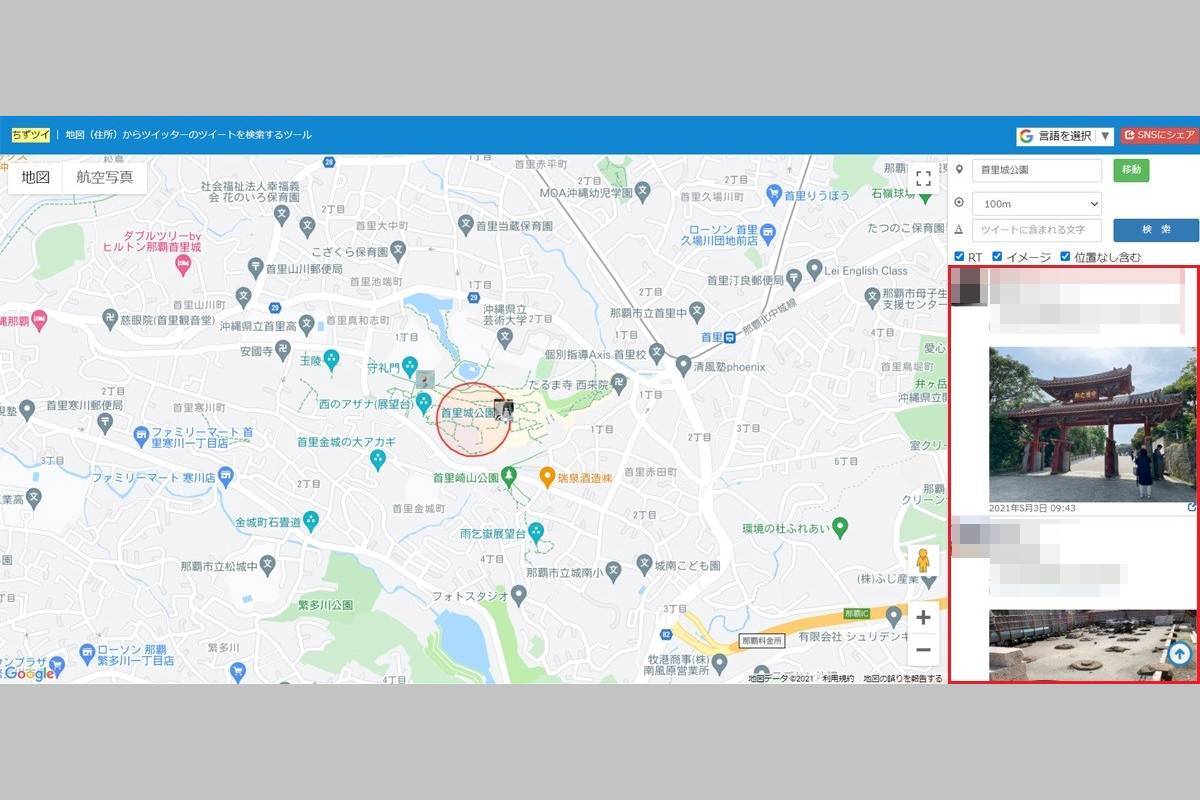Screen dimensions: 1200x800
Task: Select the ファミリーマート 寒川店 store pin
Action: click(x=225, y=477)
